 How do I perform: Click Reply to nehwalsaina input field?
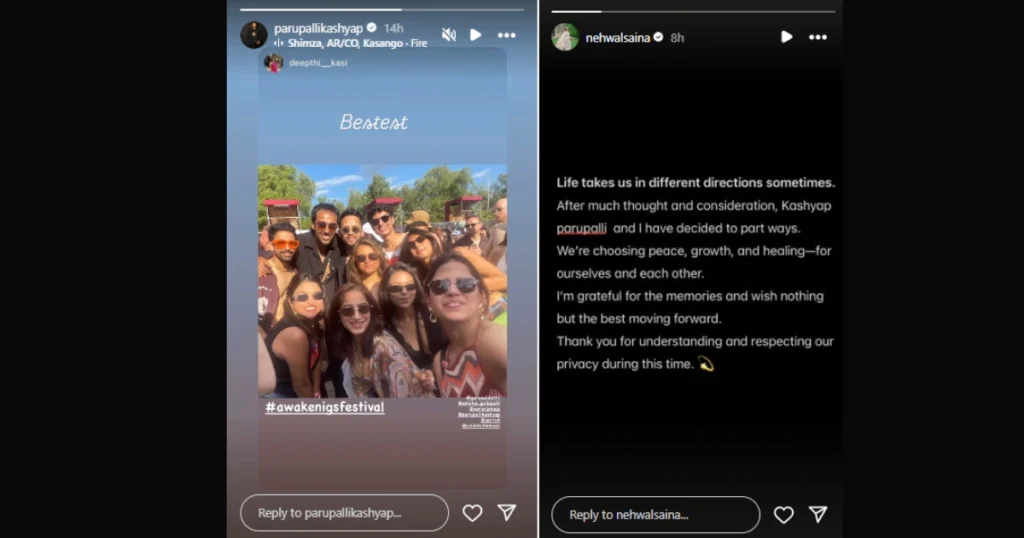pyautogui.click(x=656, y=514)
